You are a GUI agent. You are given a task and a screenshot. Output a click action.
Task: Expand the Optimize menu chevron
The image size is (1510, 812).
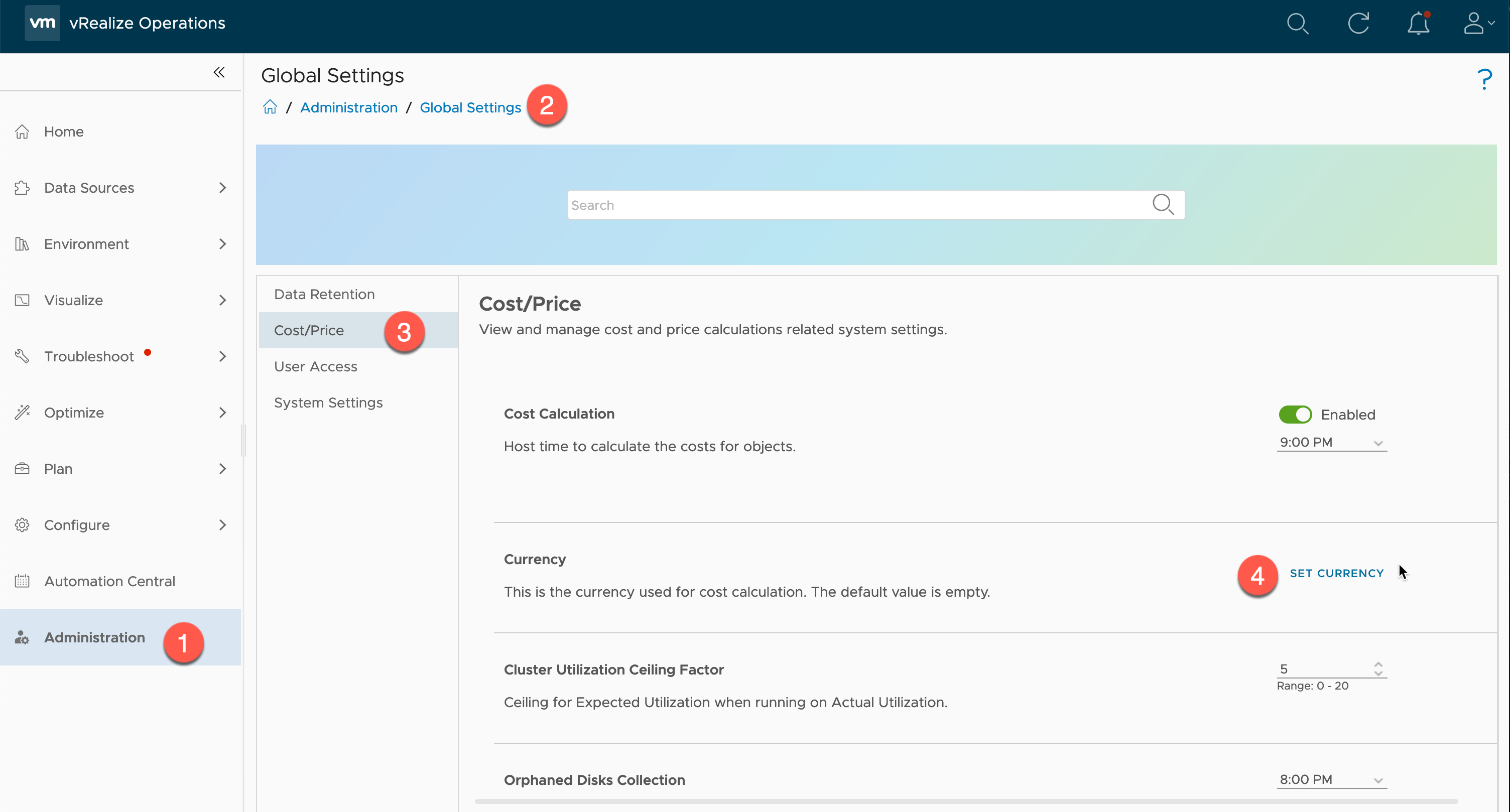tap(222, 413)
